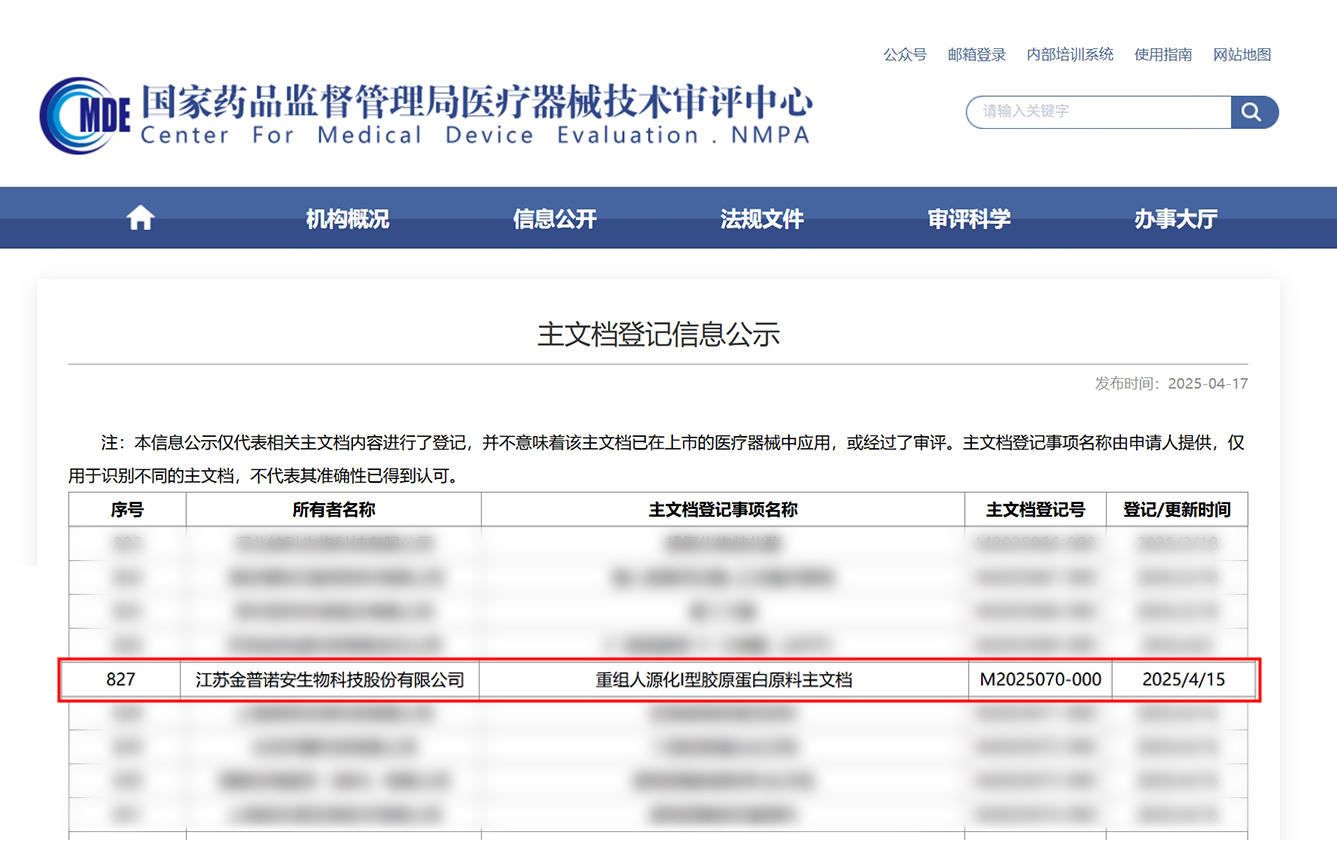The width and height of the screenshot is (1337, 859).
Task: Click the 公众号 link at top
Action: (x=904, y=55)
